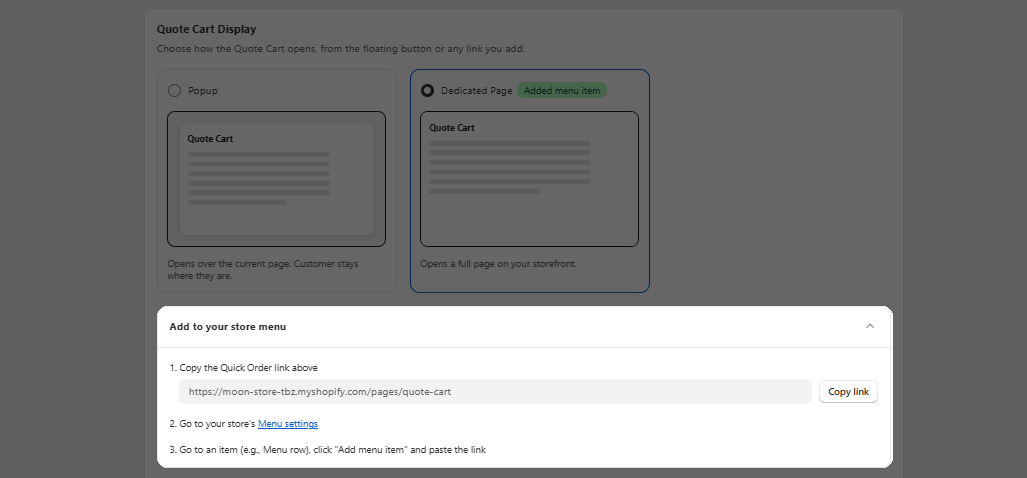Collapse the Add to your store menu section
Screen dimensions: 1027x478
coord(870,326)
